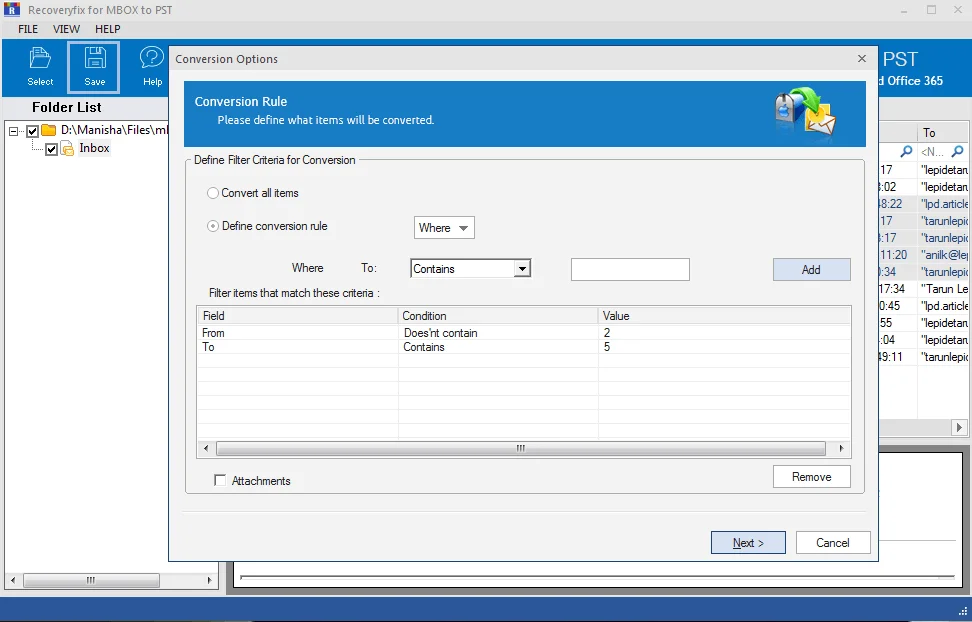Uncheck the Inbox folder checkbox

tap(51, 149)
